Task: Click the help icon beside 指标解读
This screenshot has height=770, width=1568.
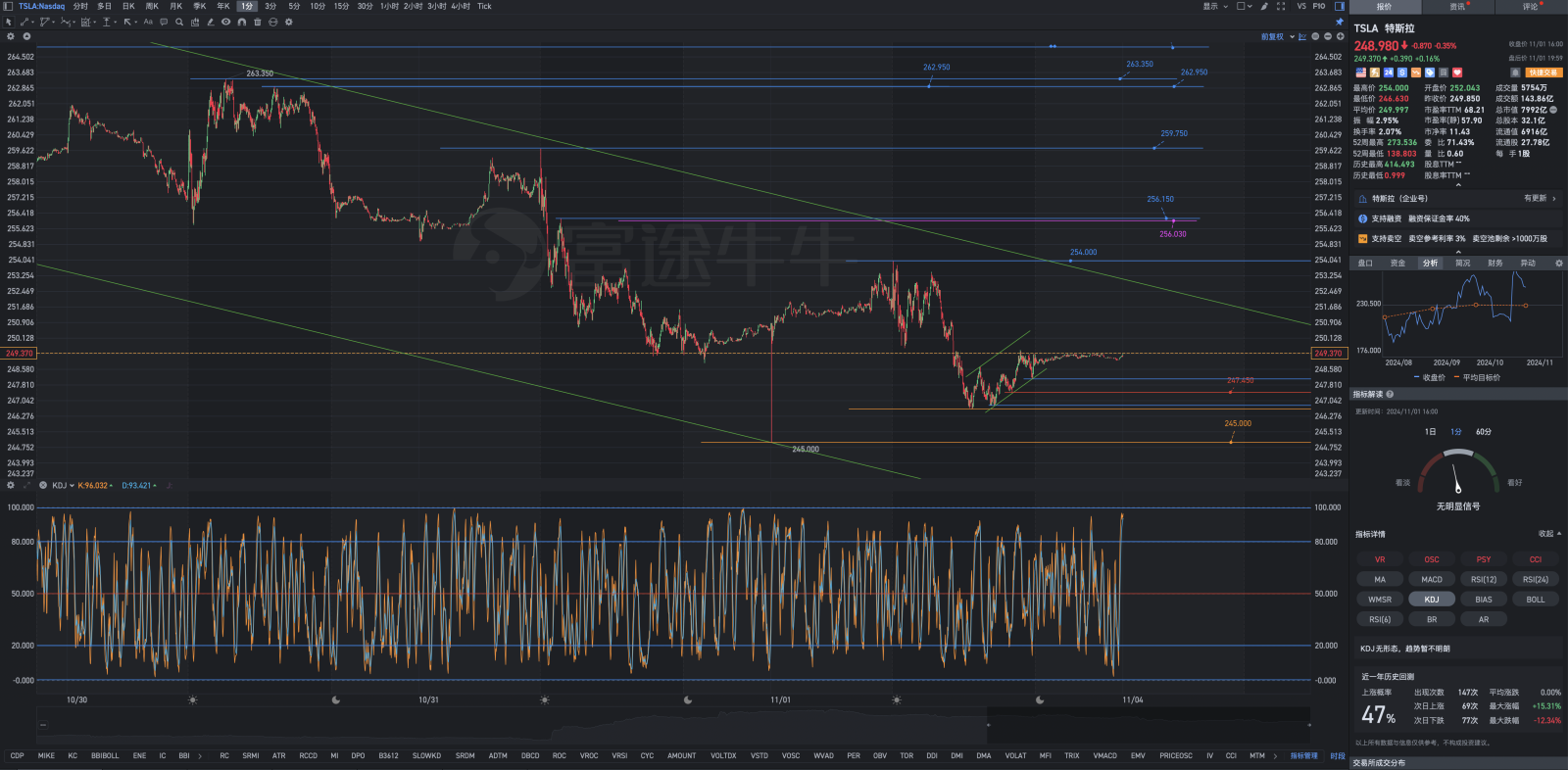Action: [x=1391, y=394]
